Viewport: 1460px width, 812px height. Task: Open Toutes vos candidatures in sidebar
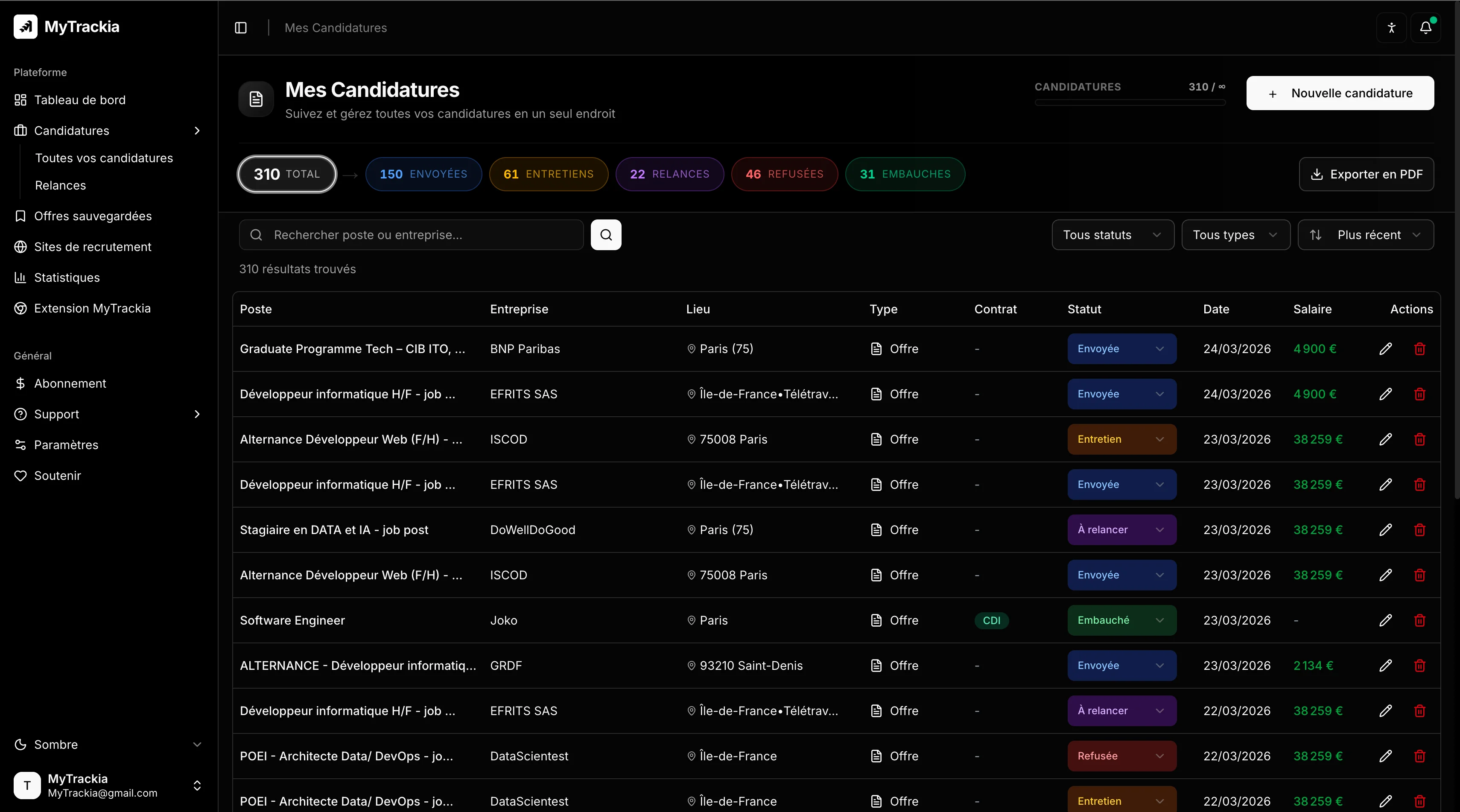tap(104, 158)
